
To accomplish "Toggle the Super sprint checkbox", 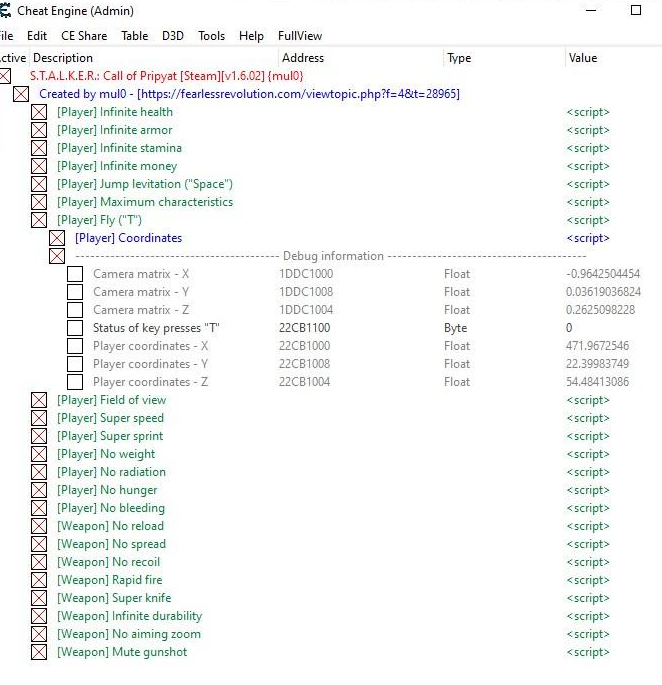I will [39, 436].
